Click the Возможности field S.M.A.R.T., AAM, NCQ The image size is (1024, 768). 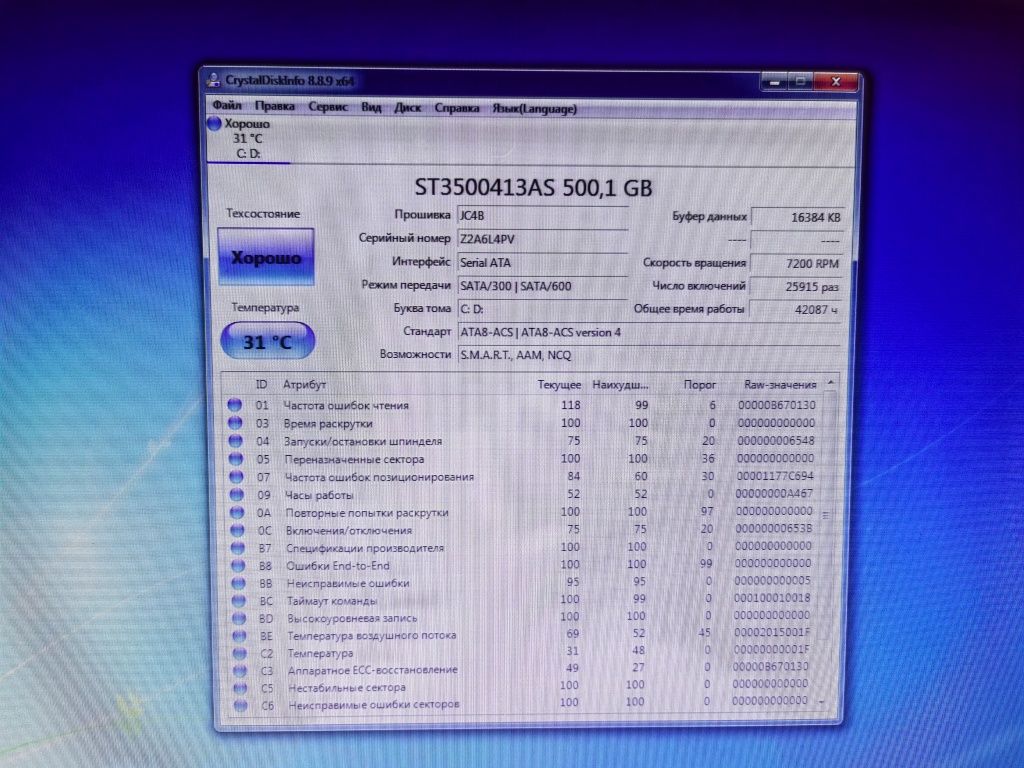click(x=649, y=355)
